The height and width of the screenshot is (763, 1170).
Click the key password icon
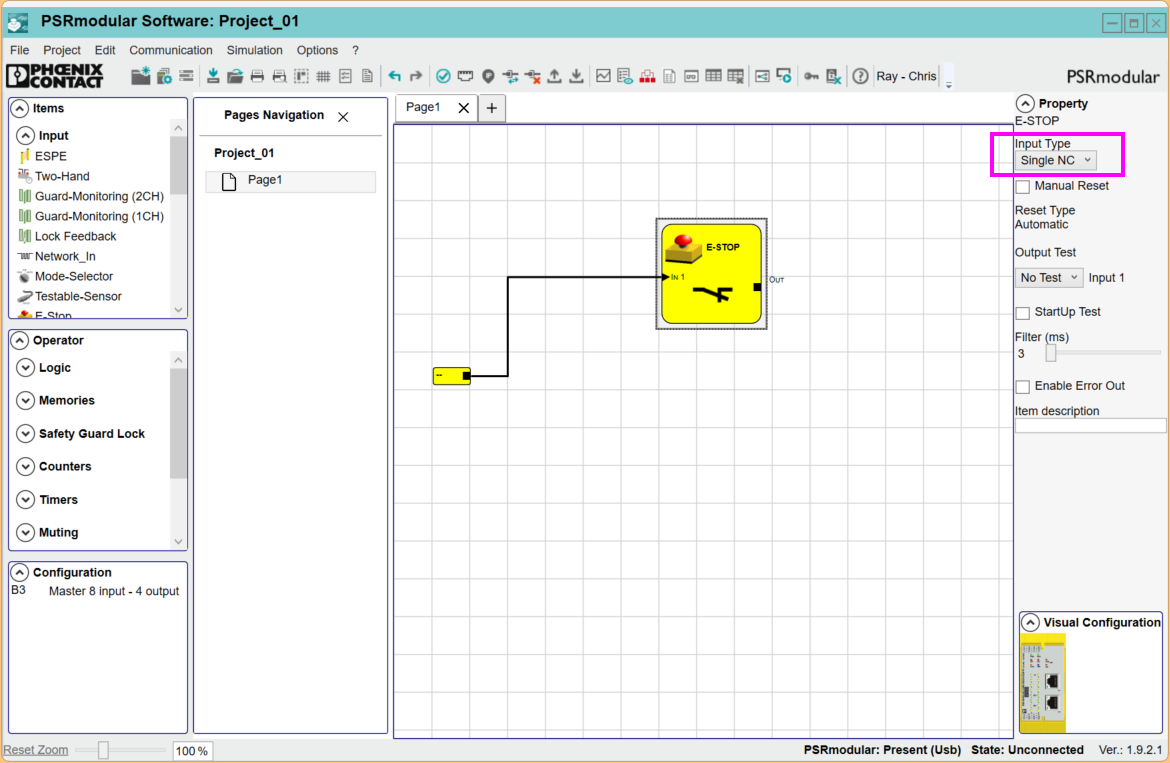click(811, 75)
